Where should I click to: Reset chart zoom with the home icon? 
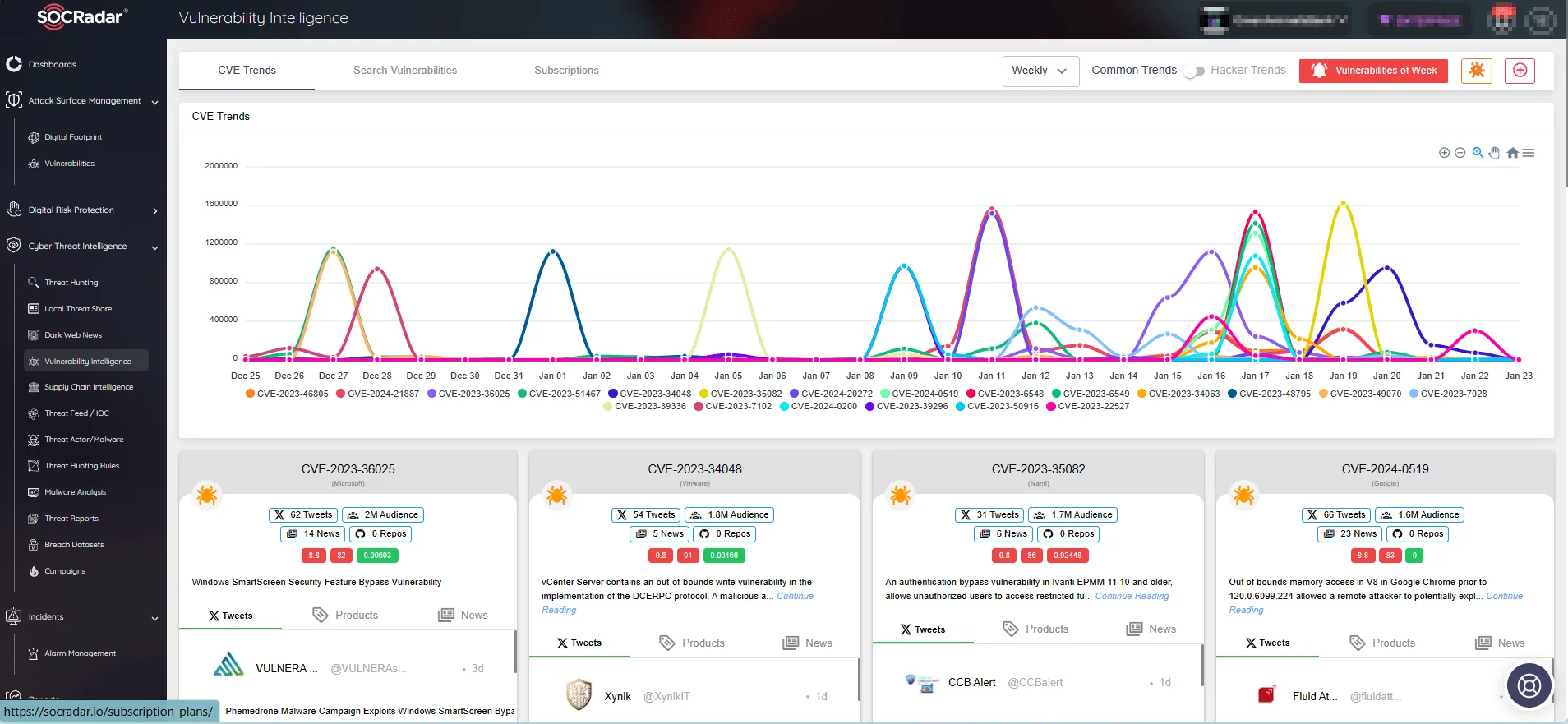[1512, 153]
